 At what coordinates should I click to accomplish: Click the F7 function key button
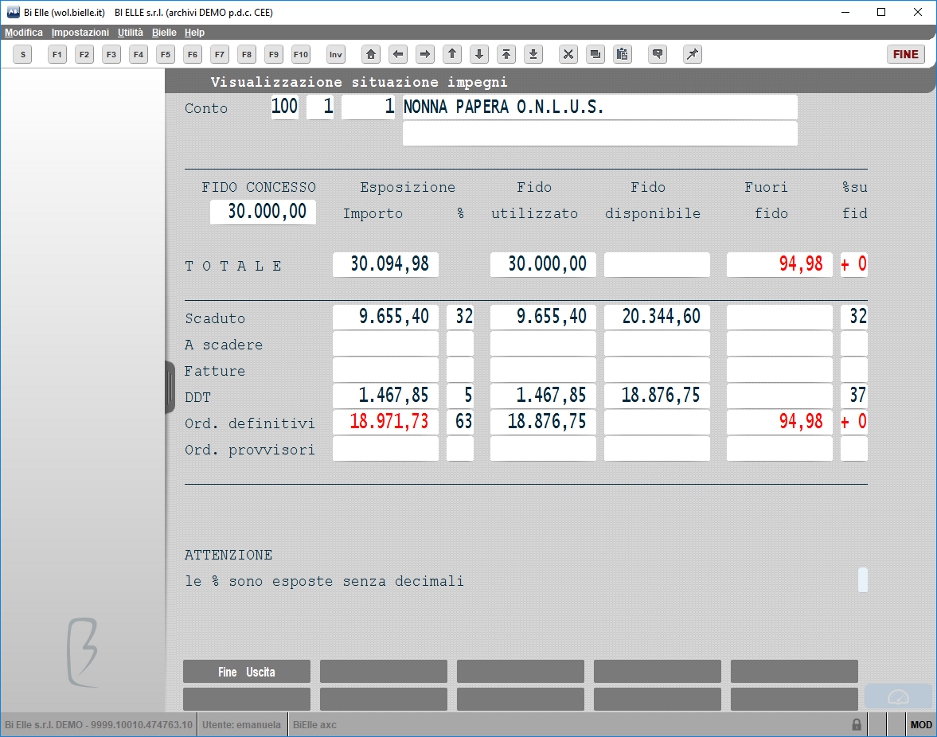(219, 54)
